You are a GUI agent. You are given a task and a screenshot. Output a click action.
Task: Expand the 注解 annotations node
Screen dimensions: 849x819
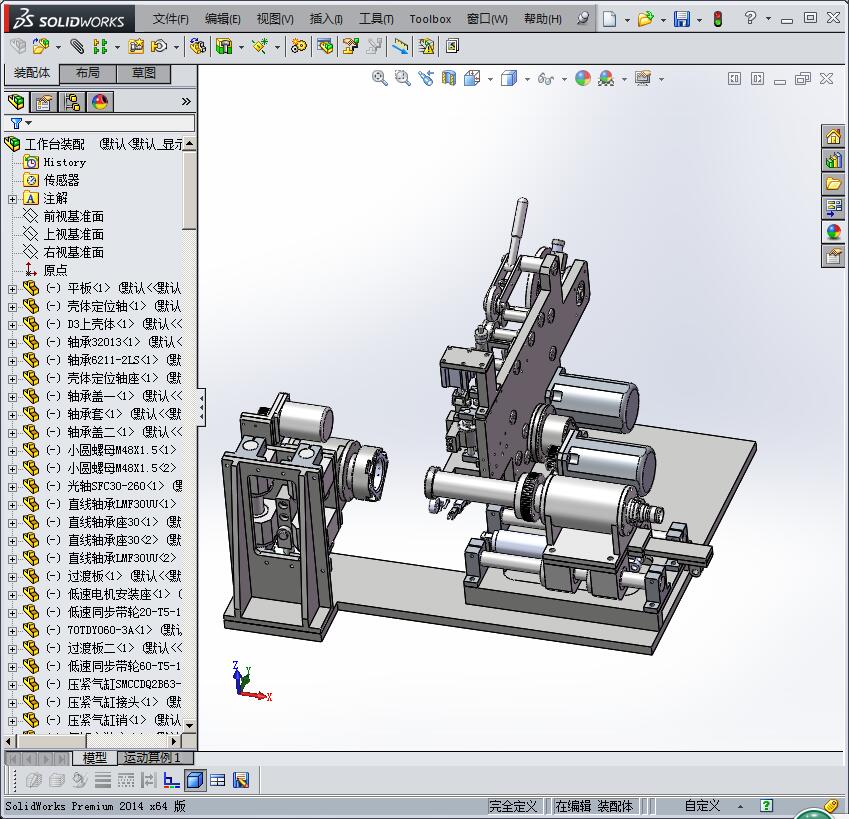click(x=12, y=199)
